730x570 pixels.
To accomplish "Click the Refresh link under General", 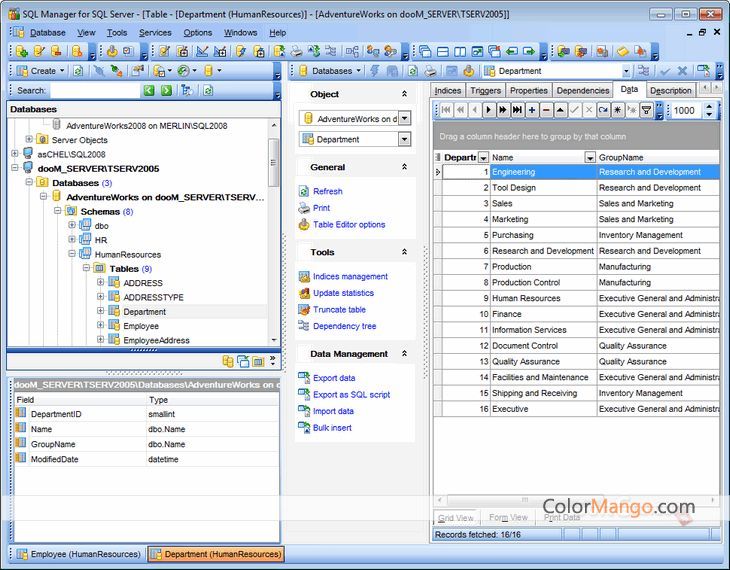I will coord(327,191).
